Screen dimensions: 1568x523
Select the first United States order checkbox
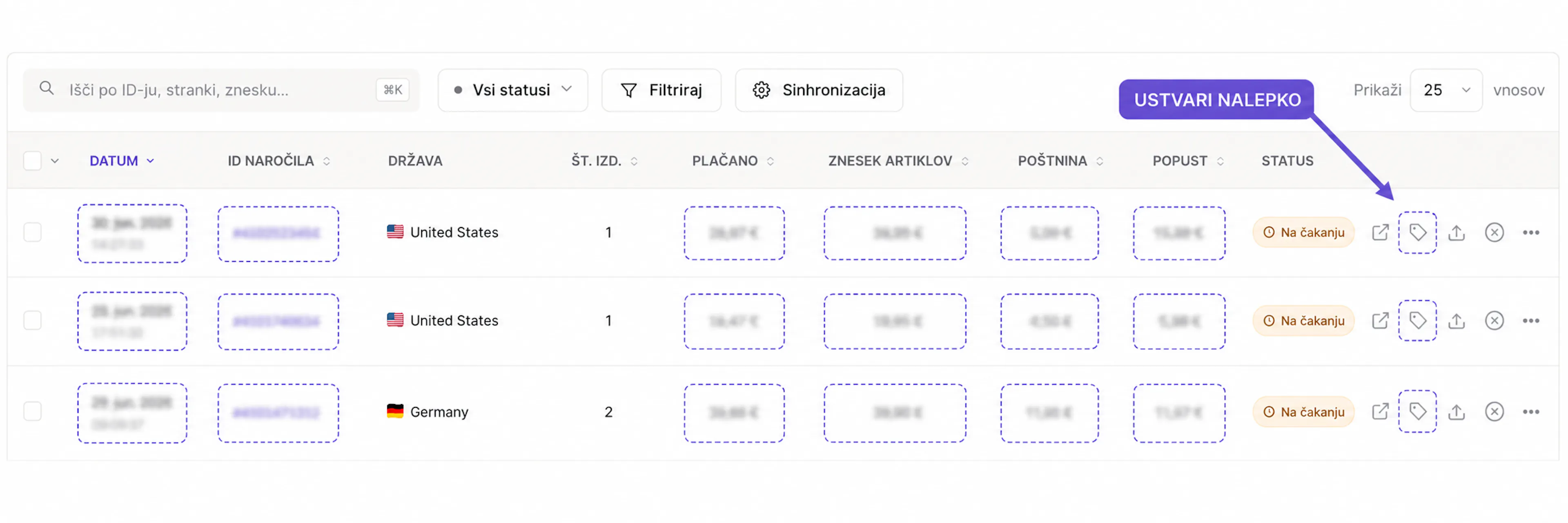click(x=32, y=232)
